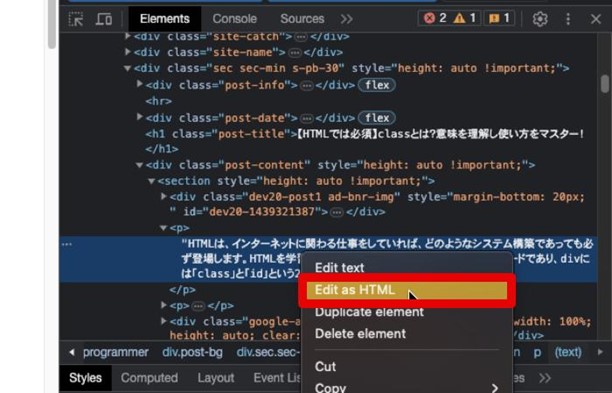
Task: Click ellipsis in dev20-1439321387 div
Action: pyautogui.click(x=337, y=212)
